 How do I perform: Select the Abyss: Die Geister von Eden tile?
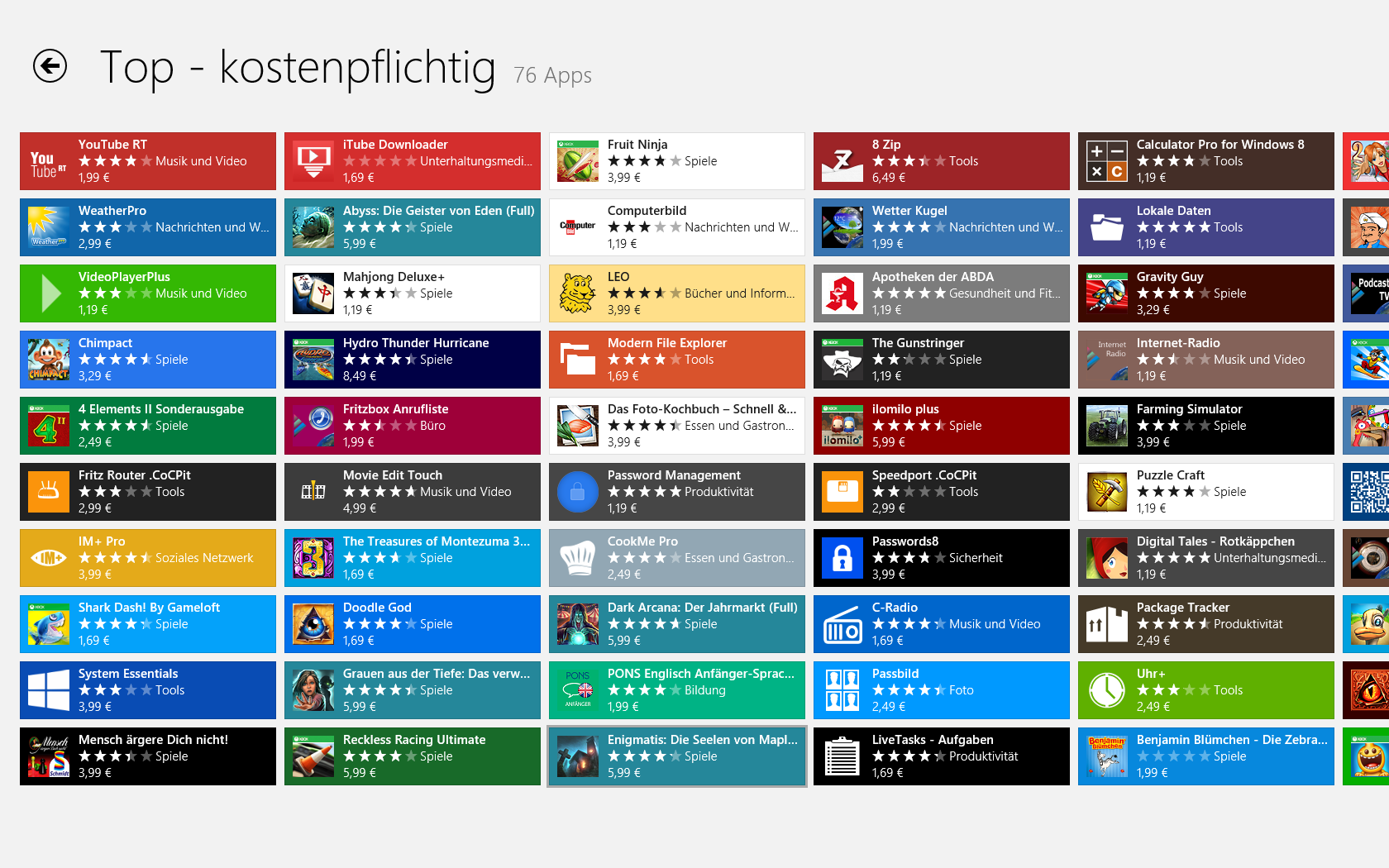pos(413,227)
